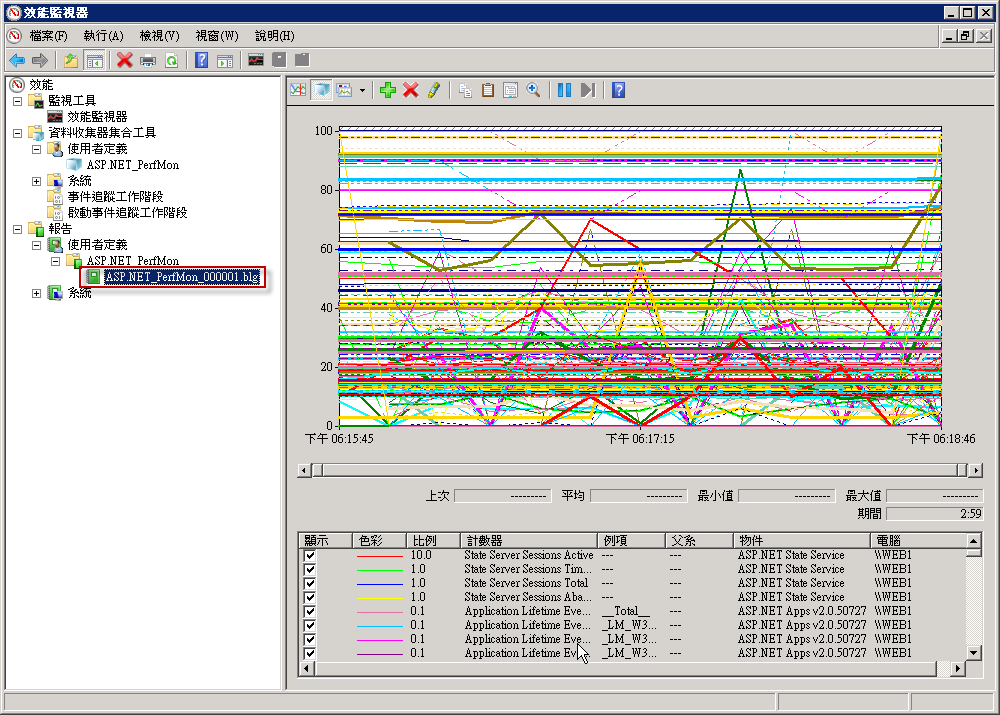This screenshot has width=1000, height=715.
Task: Open the 檢視(V) menu
Action: [x=159, y=36]
